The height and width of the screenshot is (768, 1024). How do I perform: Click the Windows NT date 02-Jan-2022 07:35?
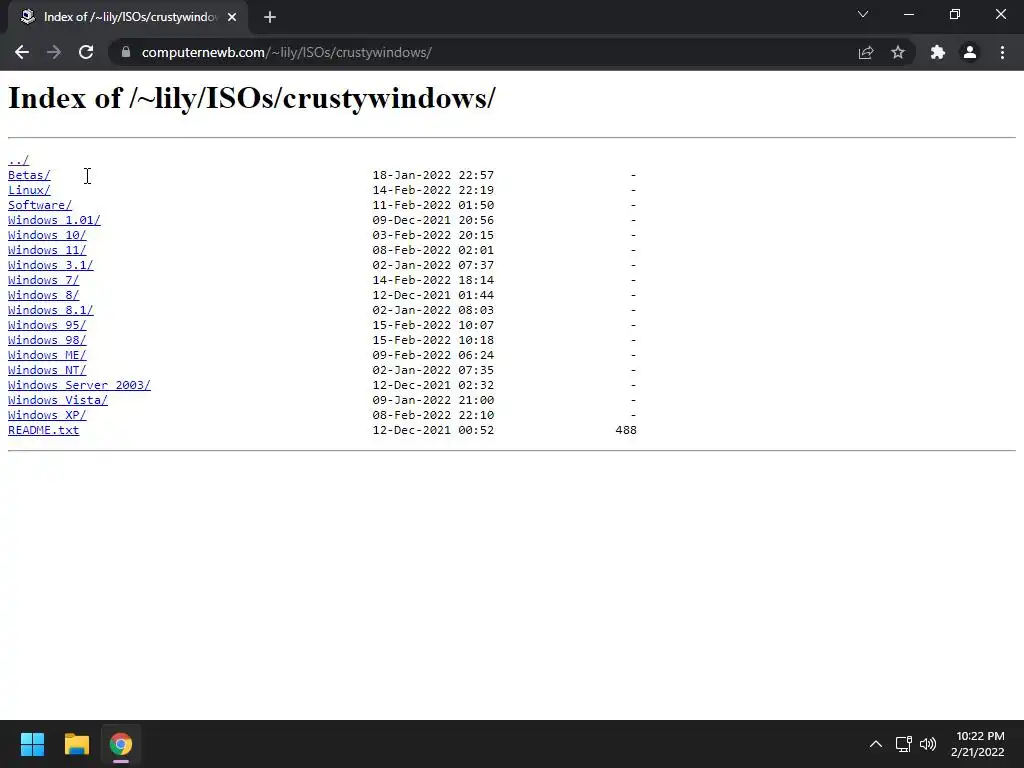pyautogui.click(x=433, y=370)
